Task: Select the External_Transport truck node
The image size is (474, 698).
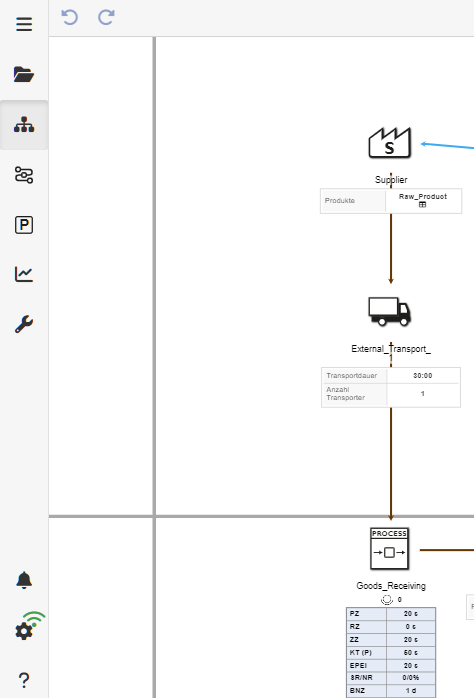Action: (390, 312)
